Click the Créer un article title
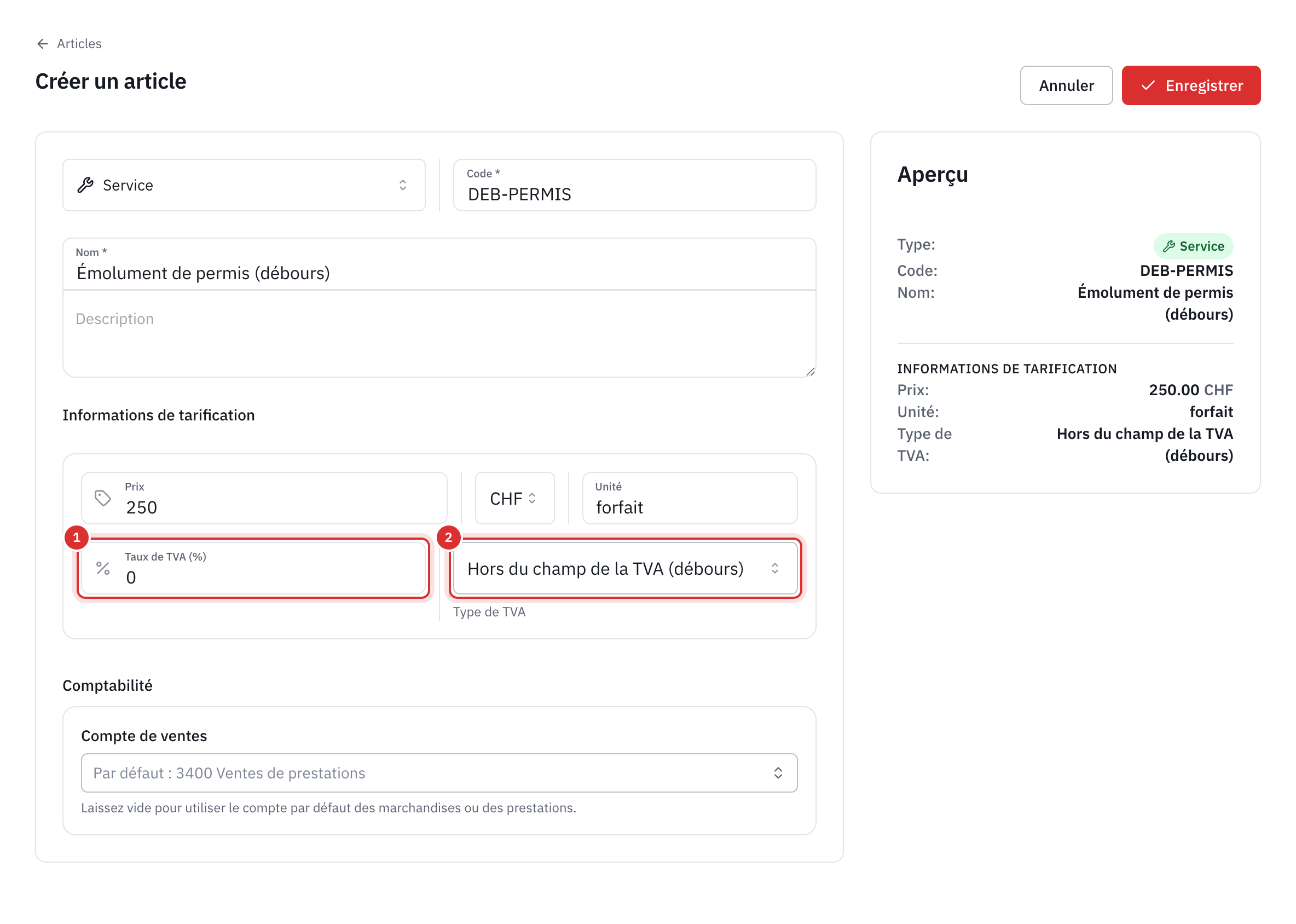Image resolution: width=1296 pixels, height=924 pixels. click(111, 82)
